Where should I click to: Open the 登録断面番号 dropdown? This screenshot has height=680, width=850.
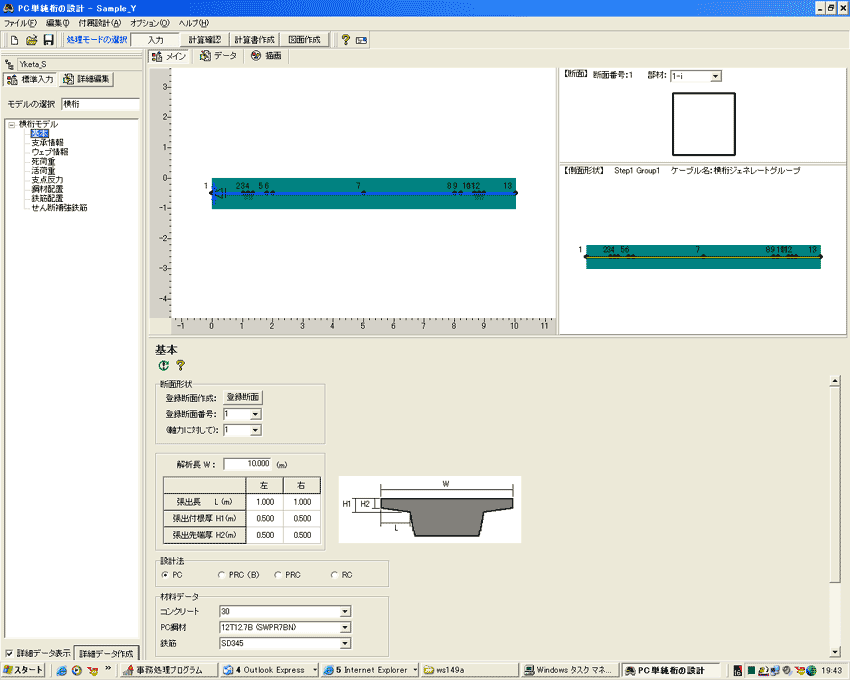pos(255,414)
